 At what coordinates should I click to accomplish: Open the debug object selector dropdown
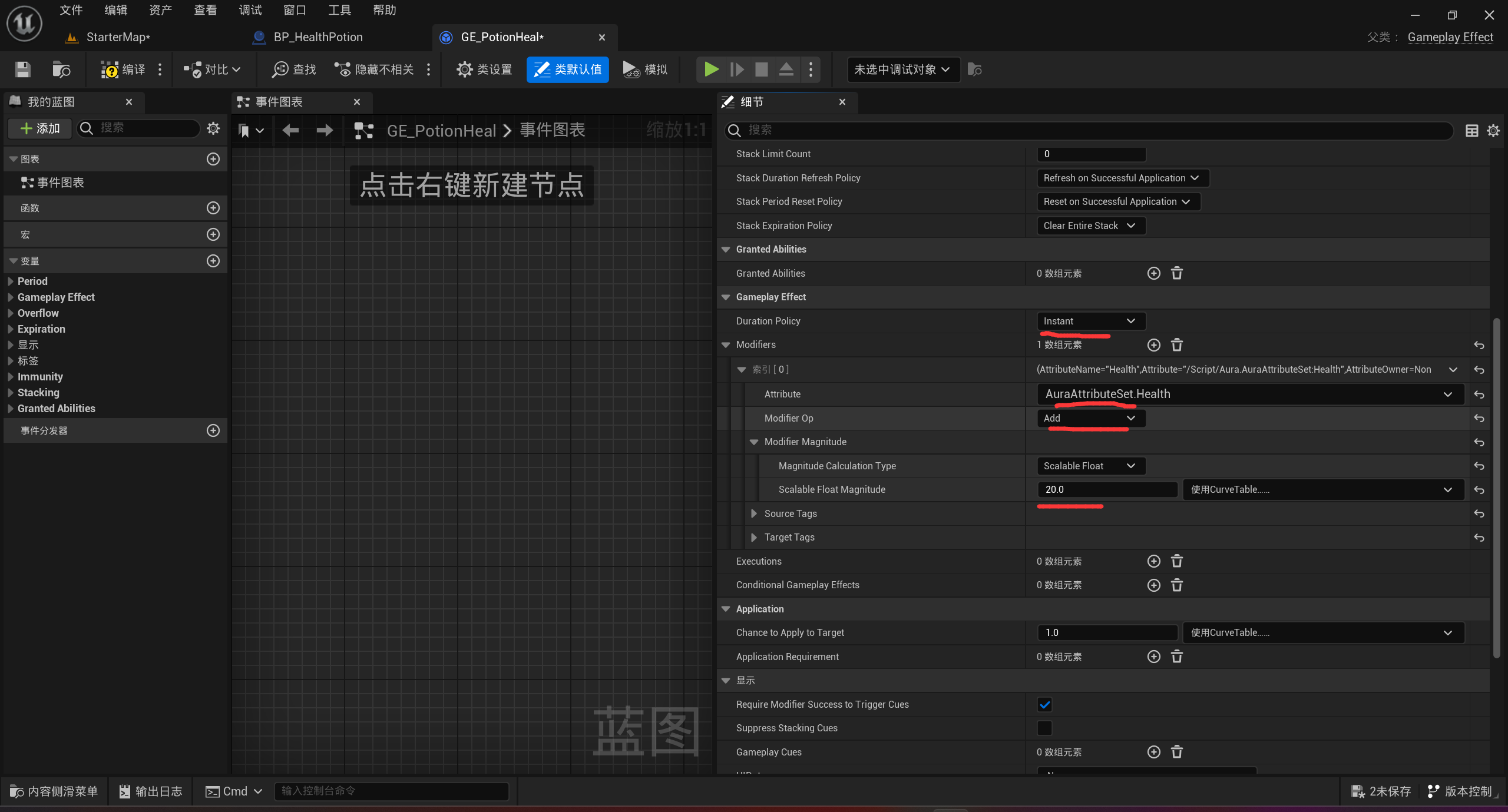click(x=903, y=69)
